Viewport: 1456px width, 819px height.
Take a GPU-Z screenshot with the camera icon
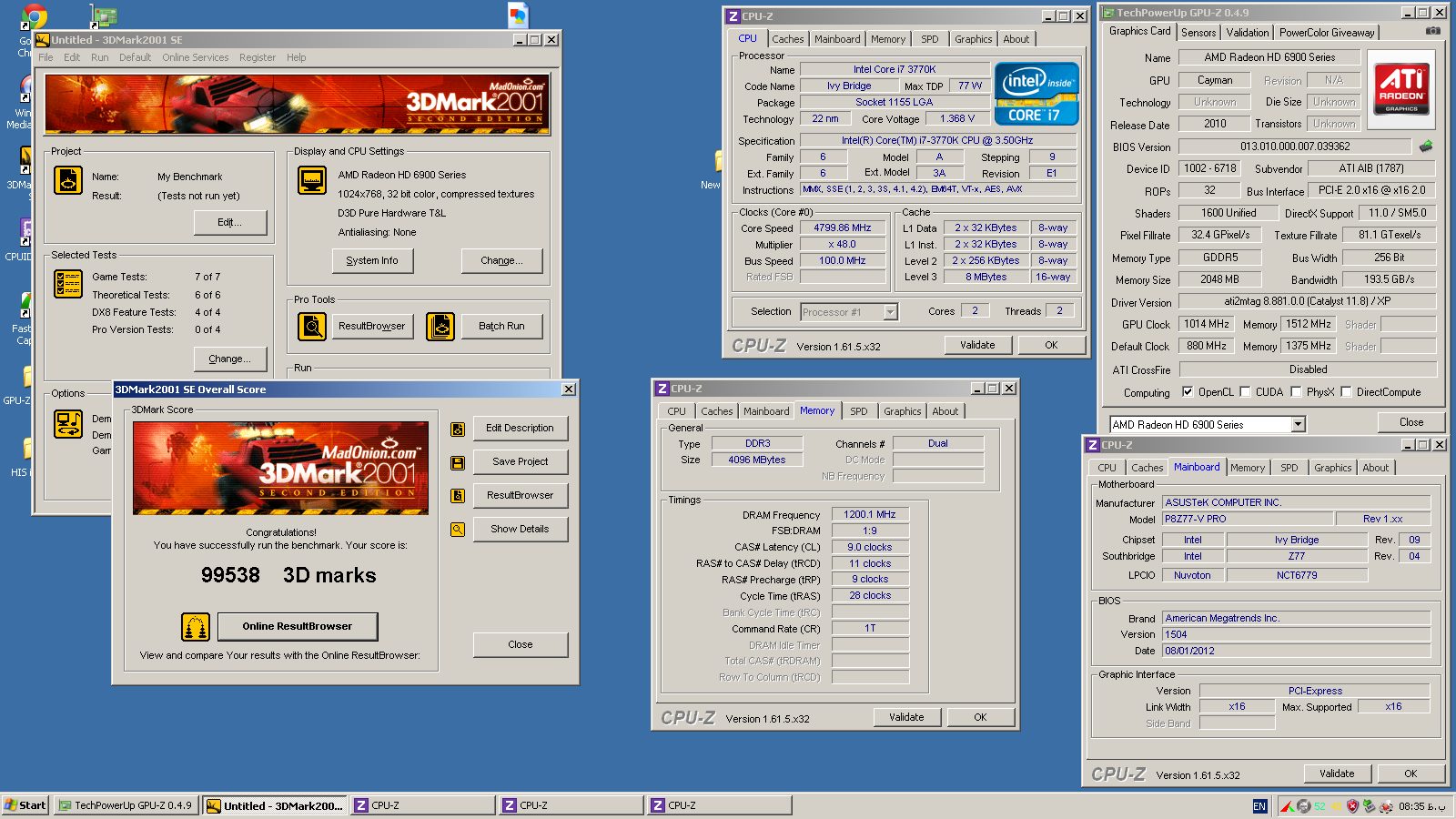[1433, 31]
